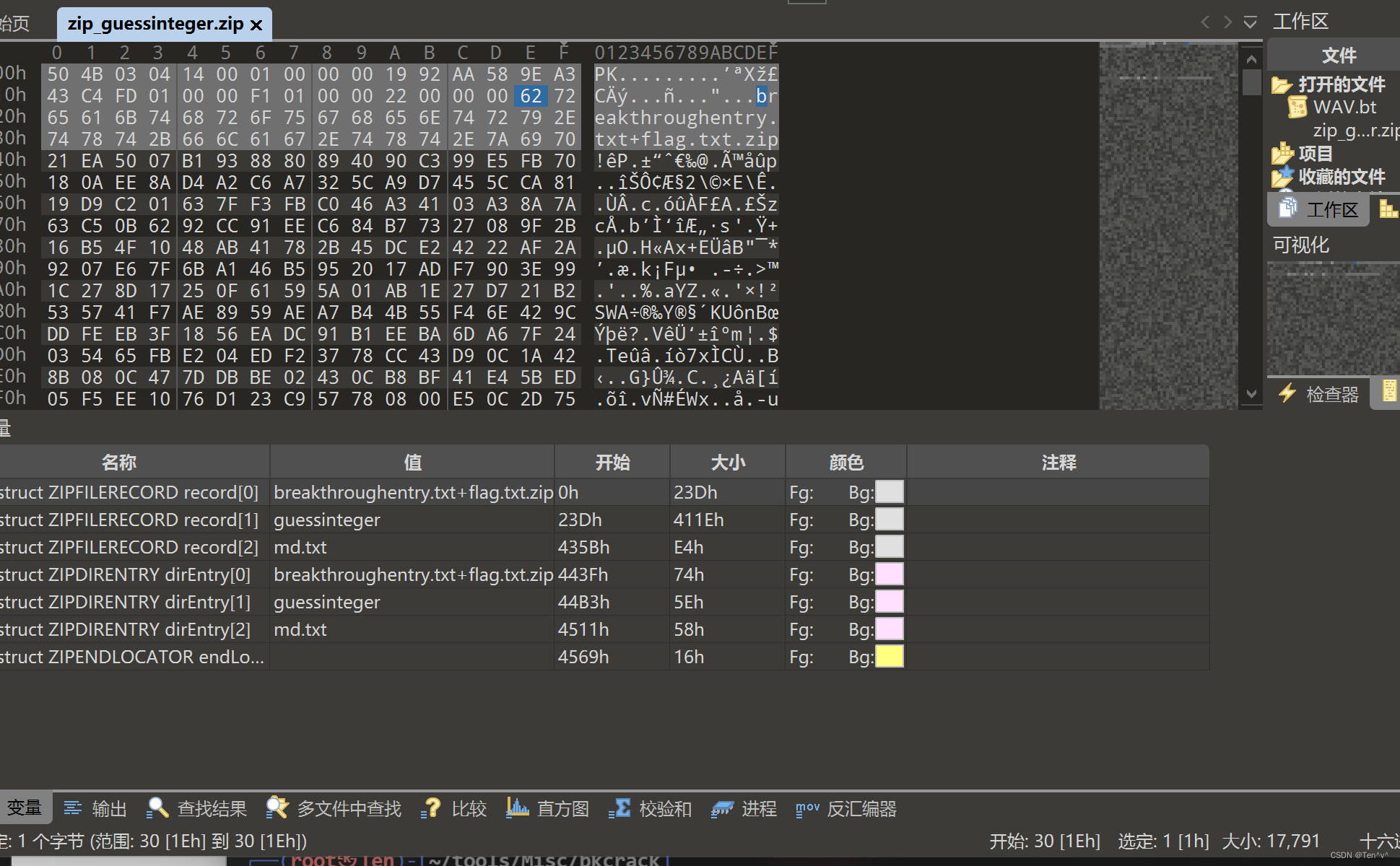This screenshot has width=1400, height=866.
Task: Click the Compare question mark icon
Action: (432, 808)
